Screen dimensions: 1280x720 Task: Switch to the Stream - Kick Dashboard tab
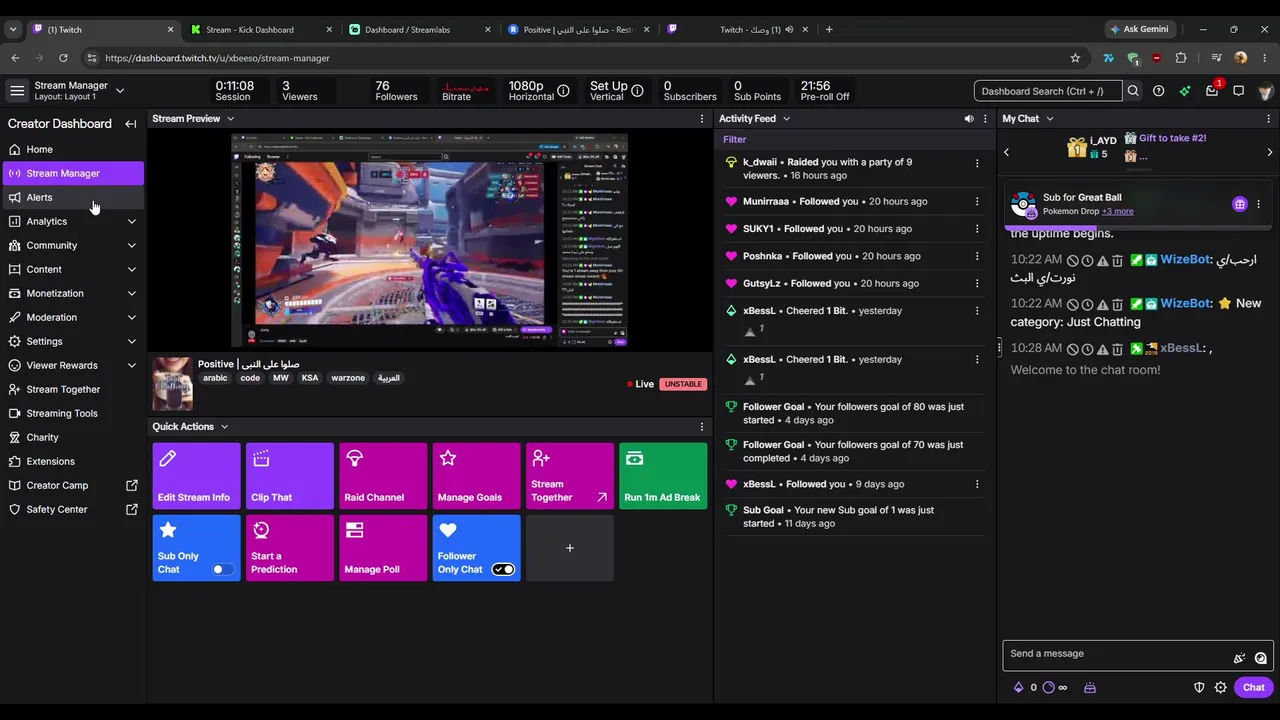tap(260, 30)
